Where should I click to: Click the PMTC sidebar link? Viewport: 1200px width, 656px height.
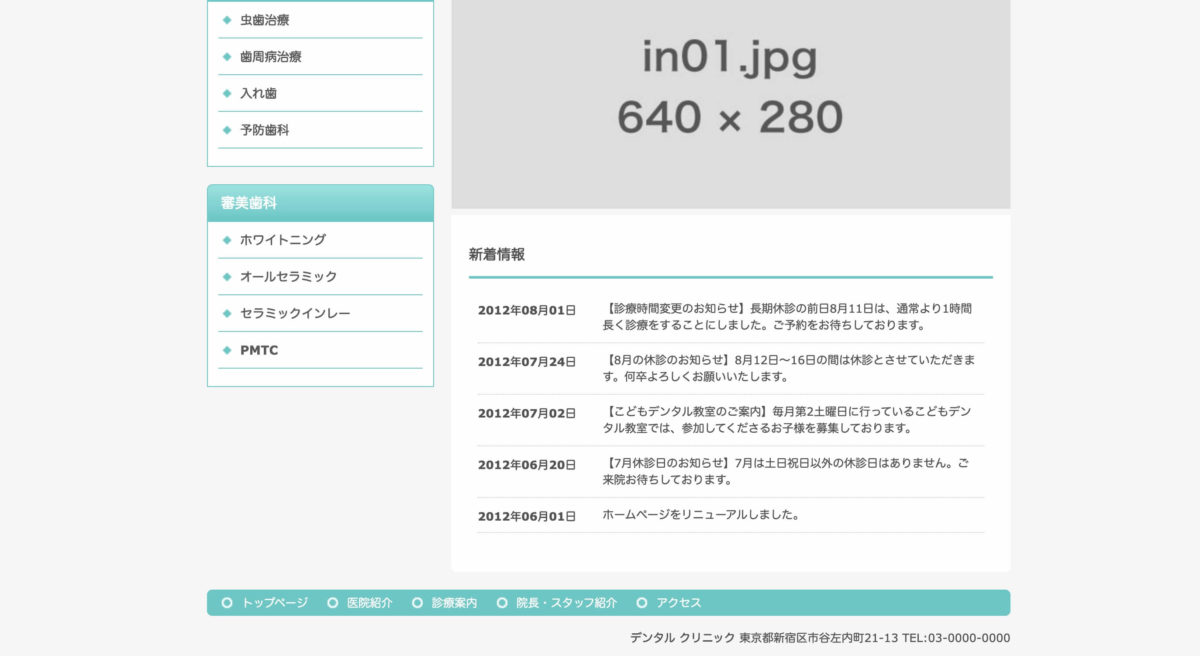[259, 350]
